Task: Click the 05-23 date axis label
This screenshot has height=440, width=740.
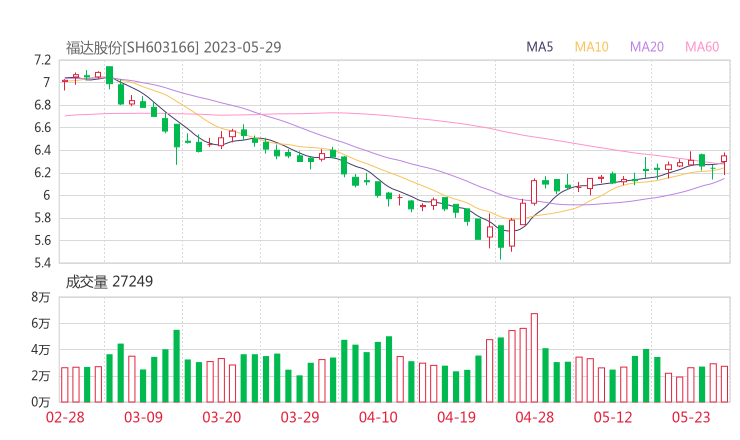Action: (691, 417)
